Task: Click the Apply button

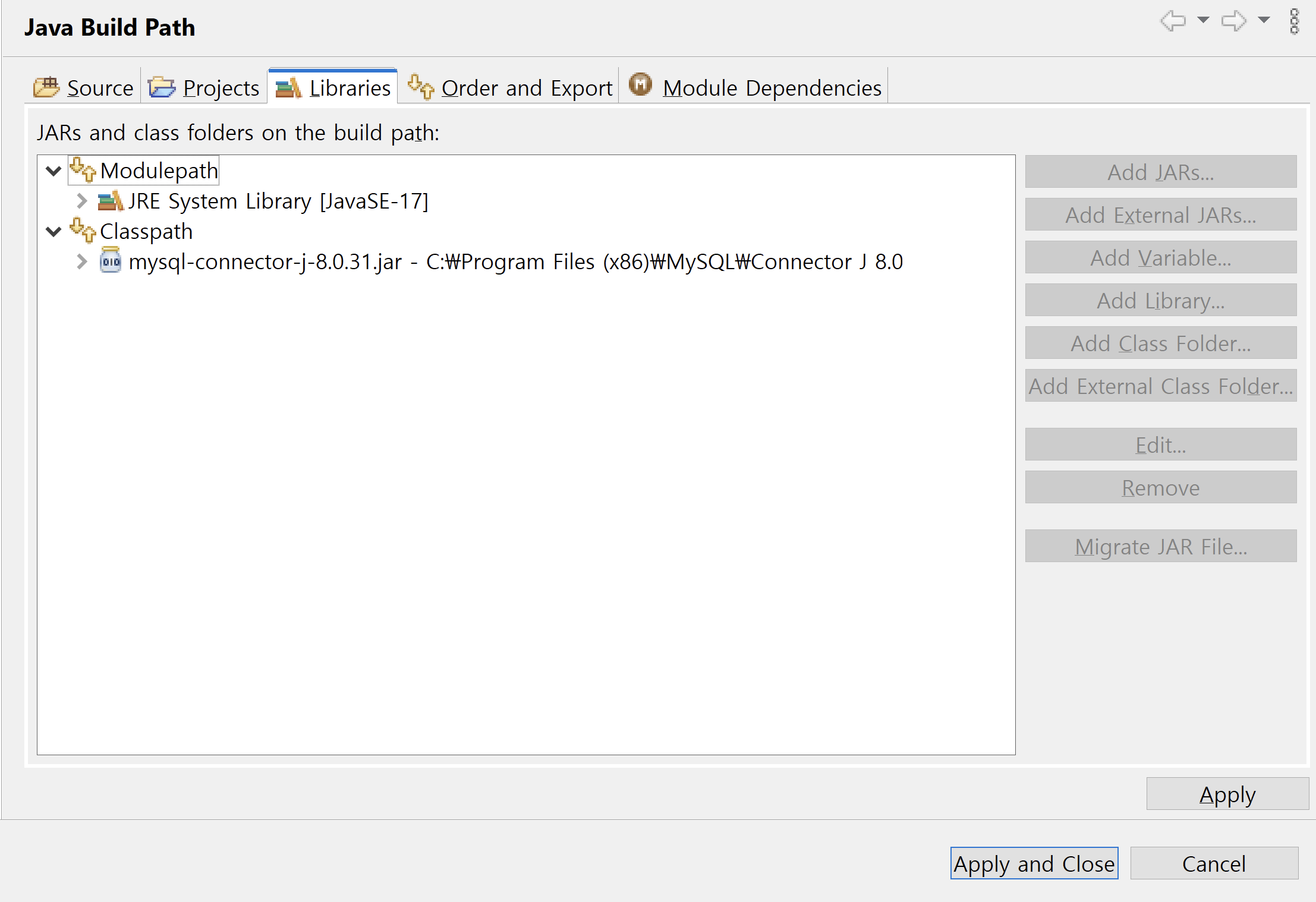Action: coord(1227,793)
